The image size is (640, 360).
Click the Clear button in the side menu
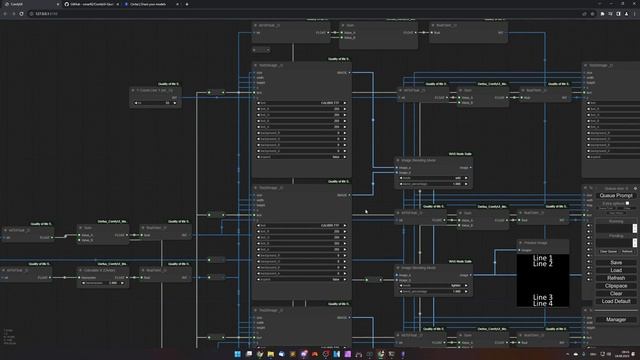[616, 293]
